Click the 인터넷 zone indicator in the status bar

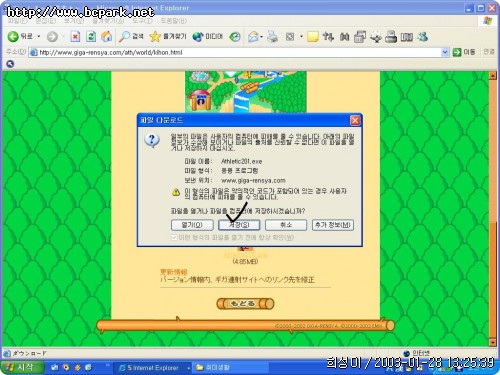coord(417,353)
